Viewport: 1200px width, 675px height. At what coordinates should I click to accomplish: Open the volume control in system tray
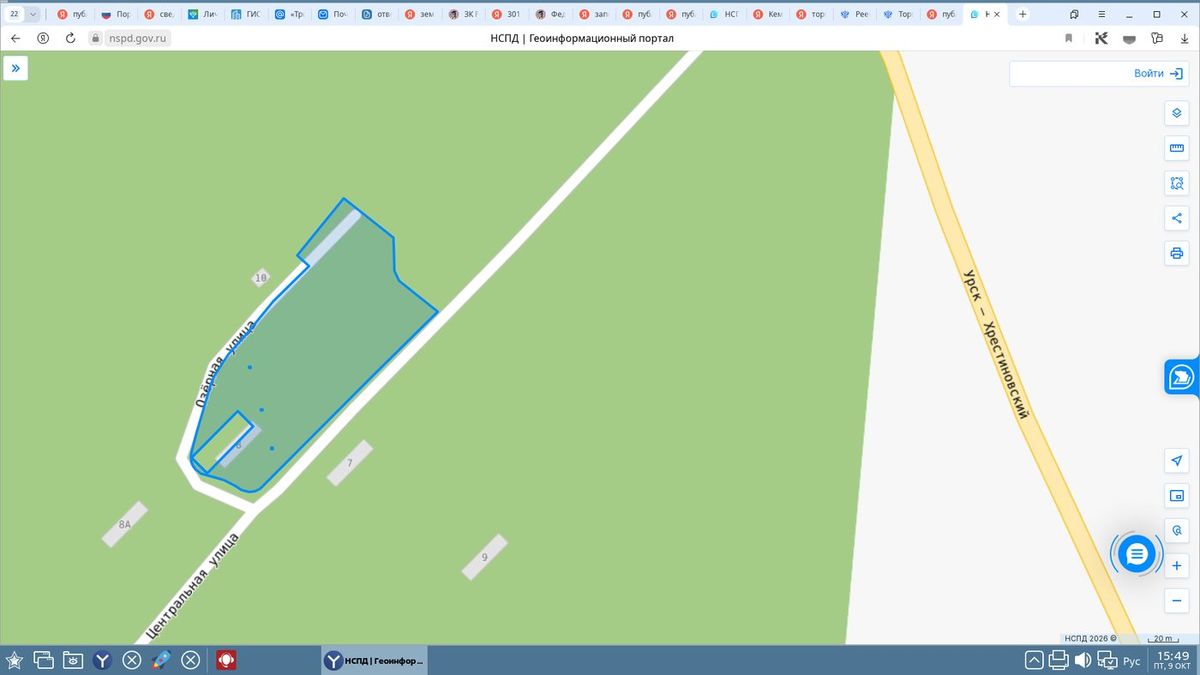[x=1083, y=661]
